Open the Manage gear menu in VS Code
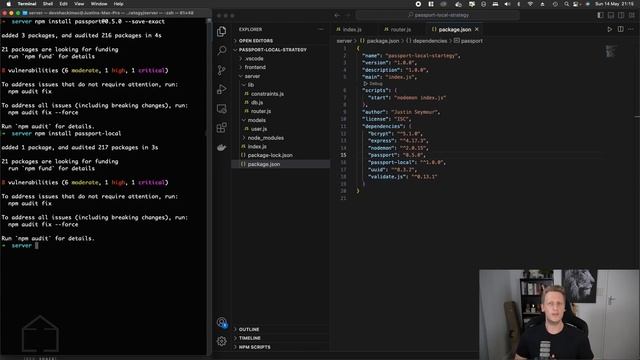640x360 pixels. 222,341
